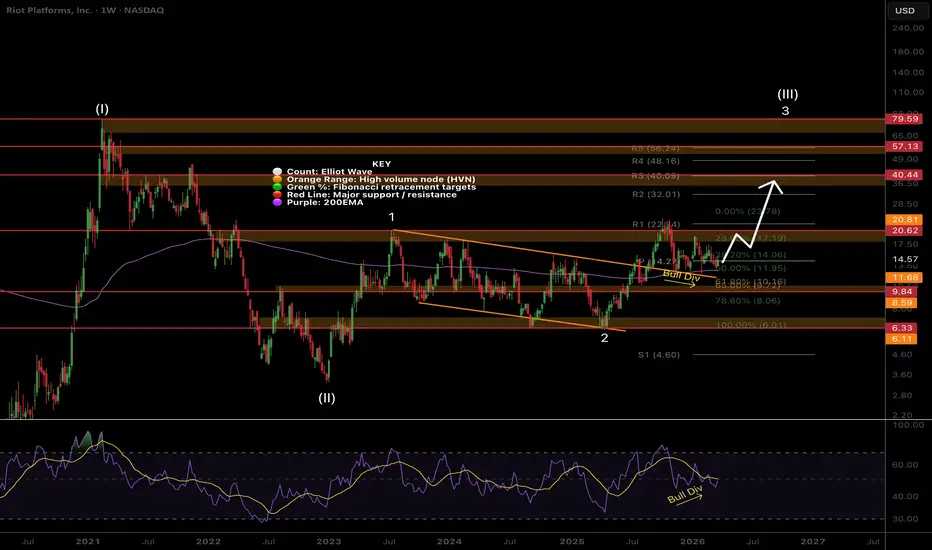Select the 40.44 red price label
Image resolution: width=932 pixels, height=550 pixels.
(x=905, y=175)
